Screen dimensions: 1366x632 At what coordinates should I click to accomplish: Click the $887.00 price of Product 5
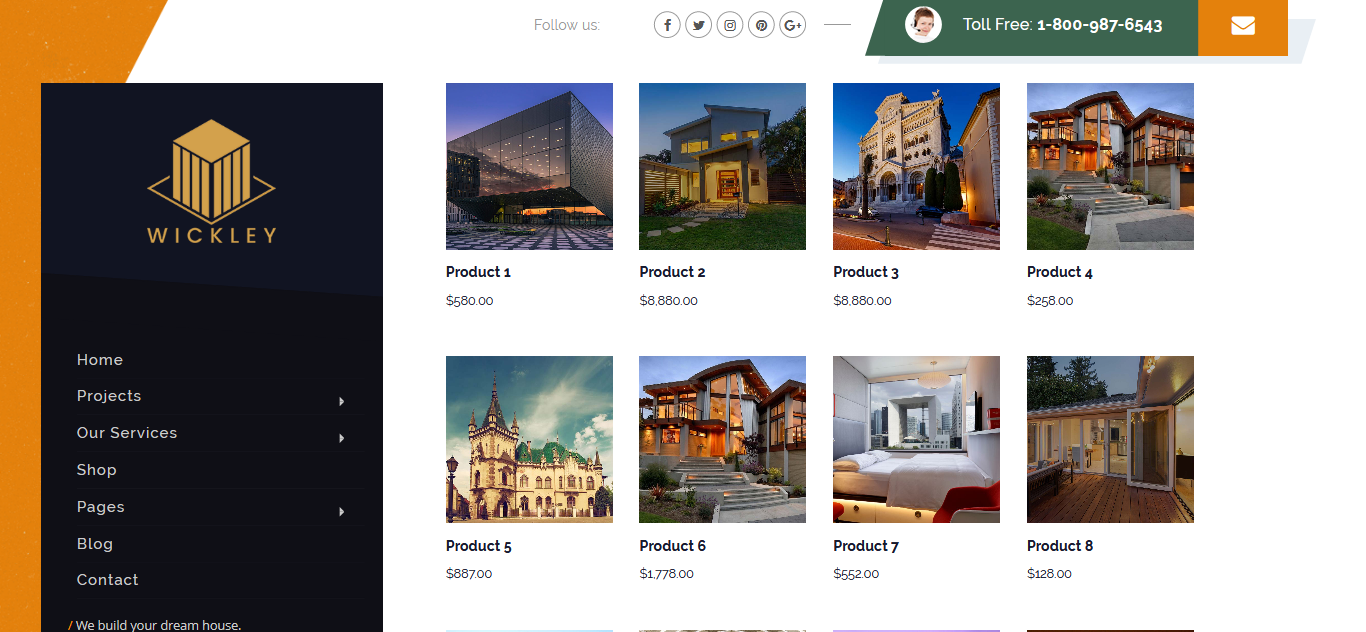469,574
